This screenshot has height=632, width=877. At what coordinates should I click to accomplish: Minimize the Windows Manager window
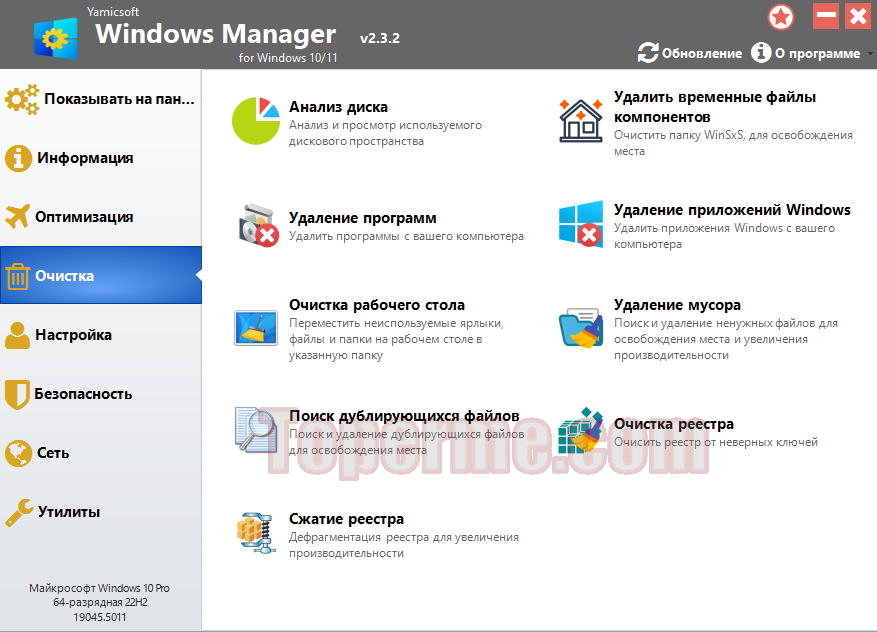point(826,16)
